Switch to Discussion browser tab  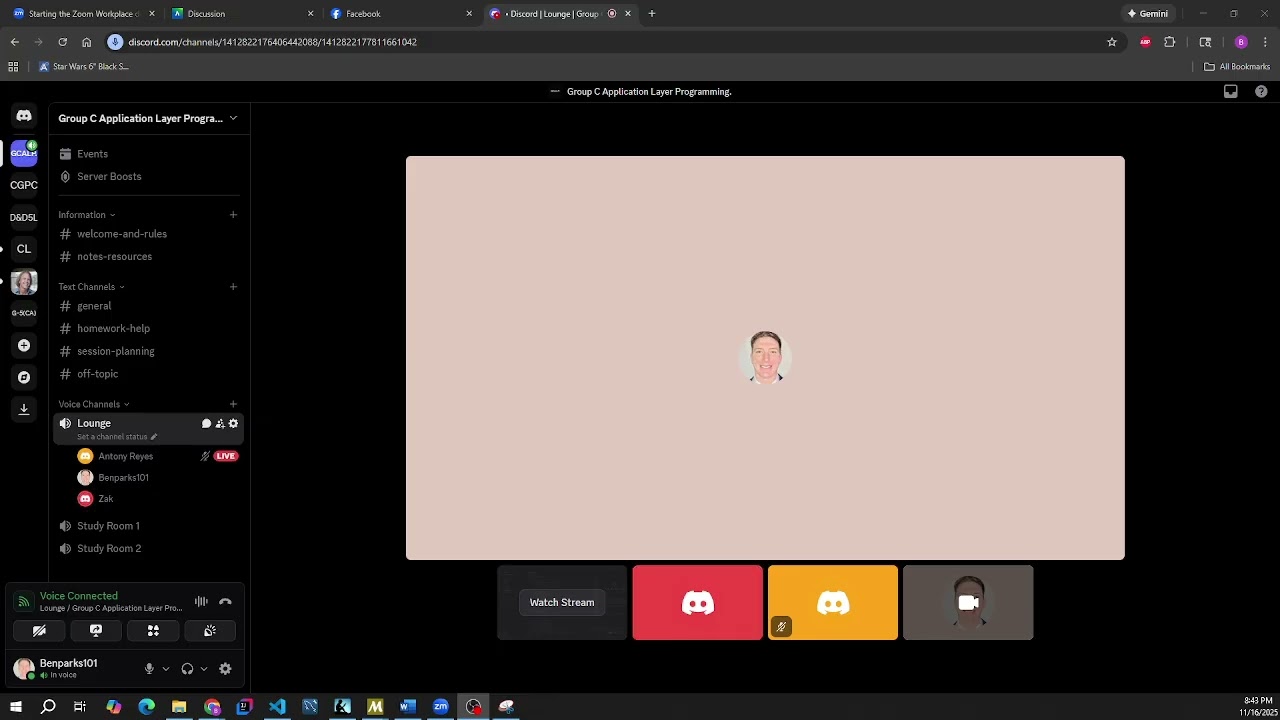242,14
